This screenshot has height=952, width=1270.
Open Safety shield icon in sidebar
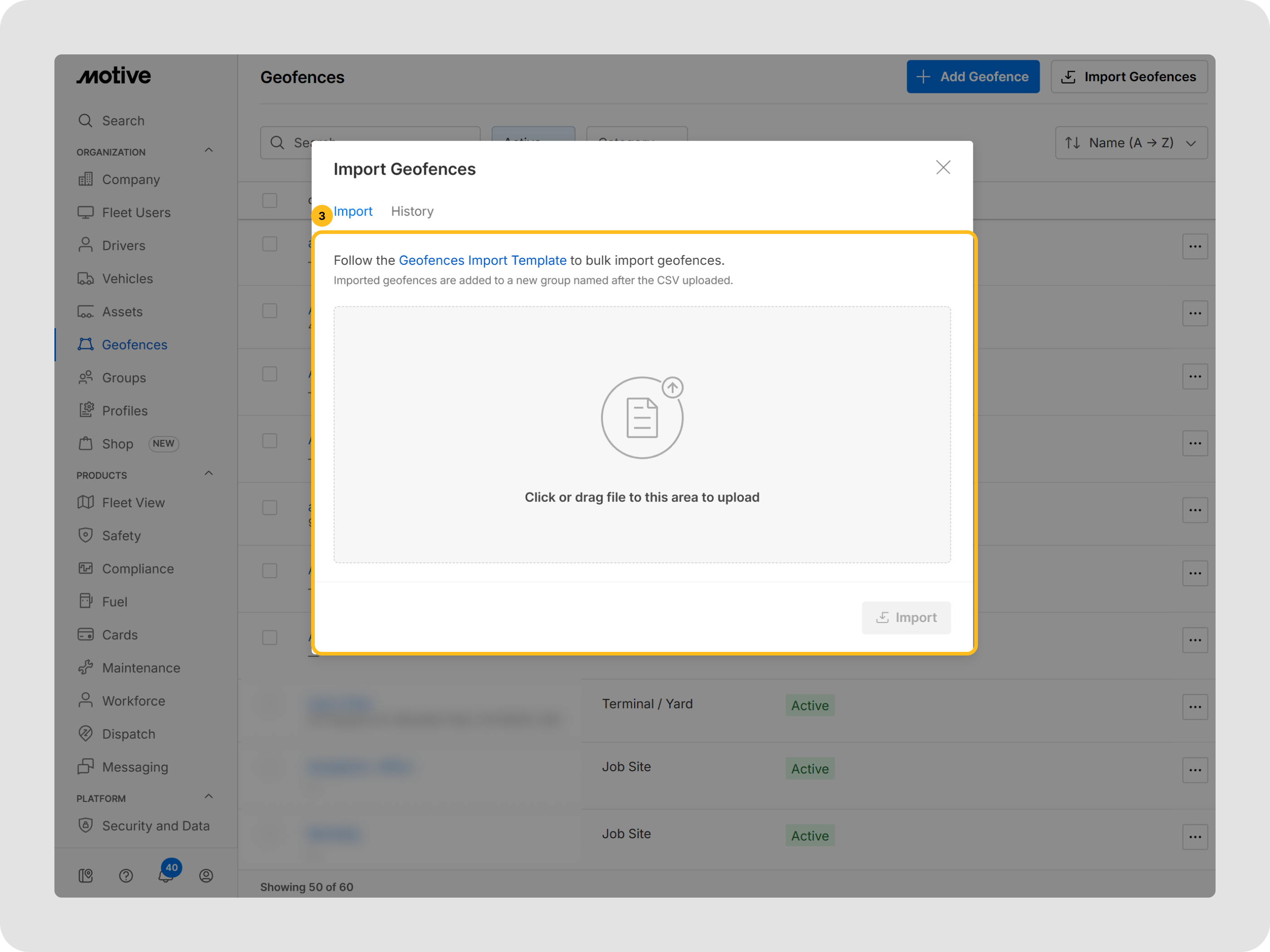click(86, 535)
